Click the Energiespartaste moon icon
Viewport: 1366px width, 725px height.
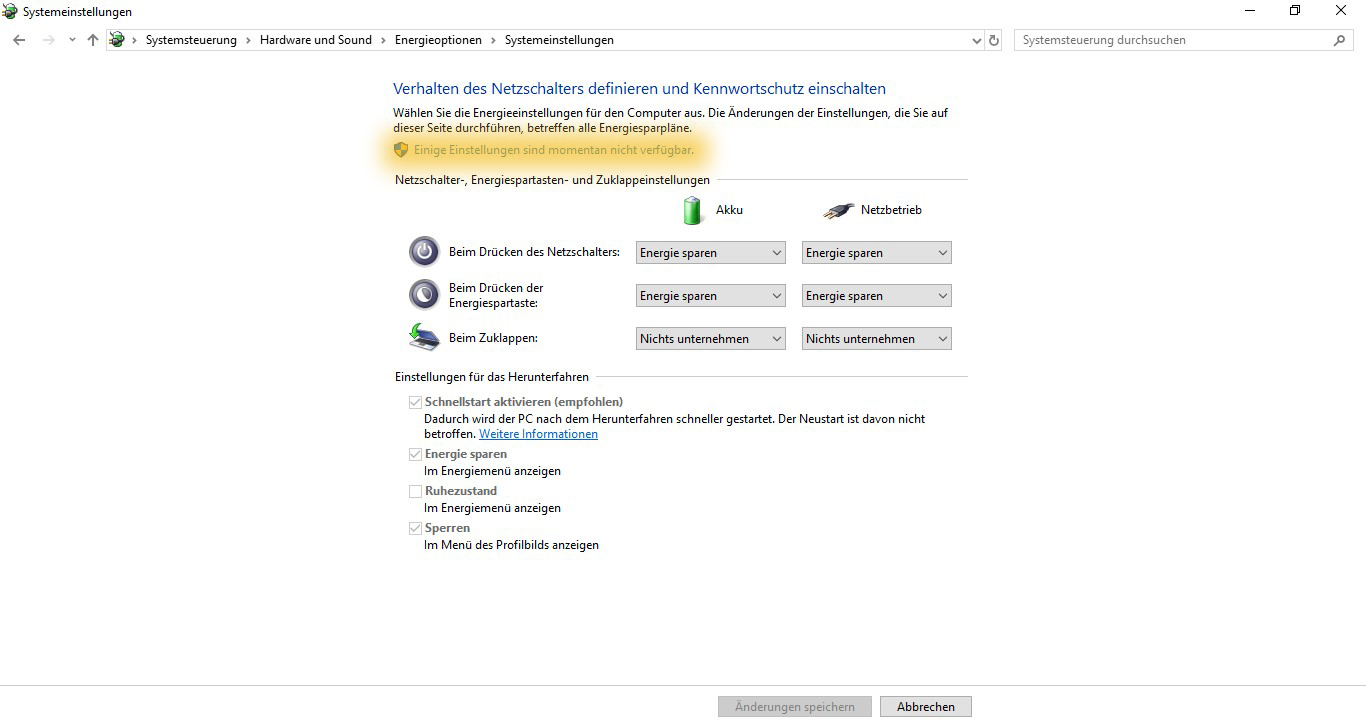(424, 294)
